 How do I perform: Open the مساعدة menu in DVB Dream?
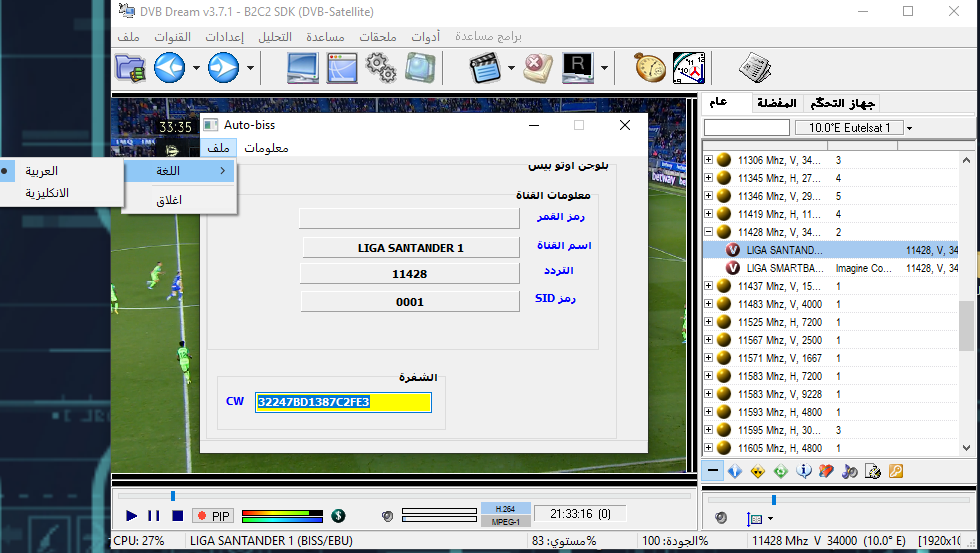click(x=325, y=37)
